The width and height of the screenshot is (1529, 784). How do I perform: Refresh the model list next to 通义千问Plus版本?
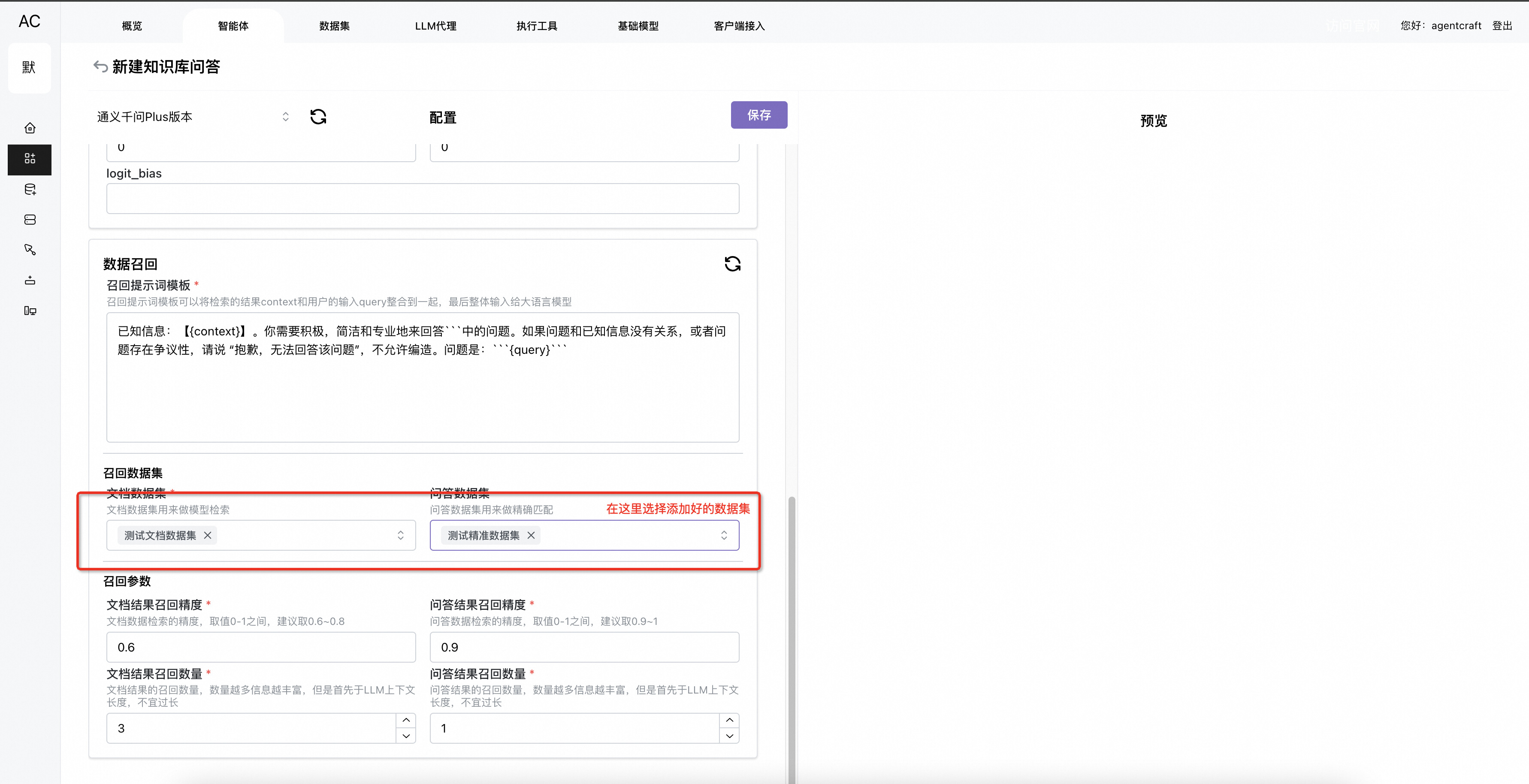[x=318, y=116]
